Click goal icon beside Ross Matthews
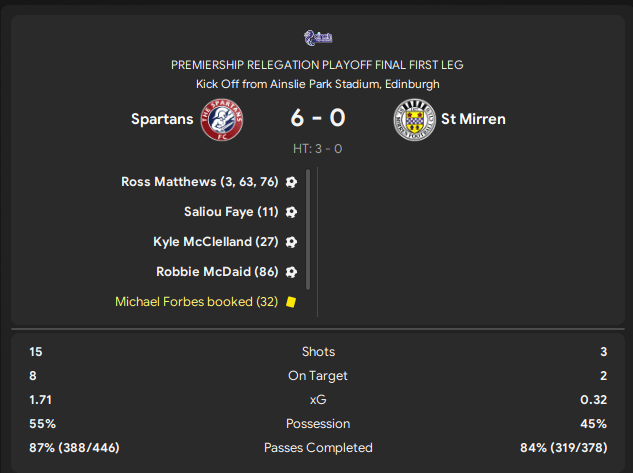The width and height of the screenshot is (633, 473). [x=291, y=182]
